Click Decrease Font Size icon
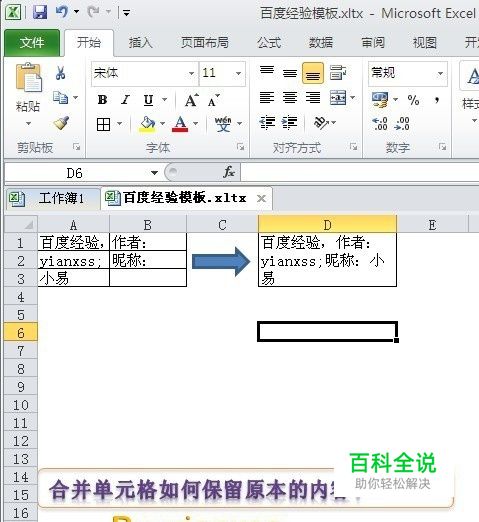The height and width of the screenshot is (522, 479). point(214,100)
